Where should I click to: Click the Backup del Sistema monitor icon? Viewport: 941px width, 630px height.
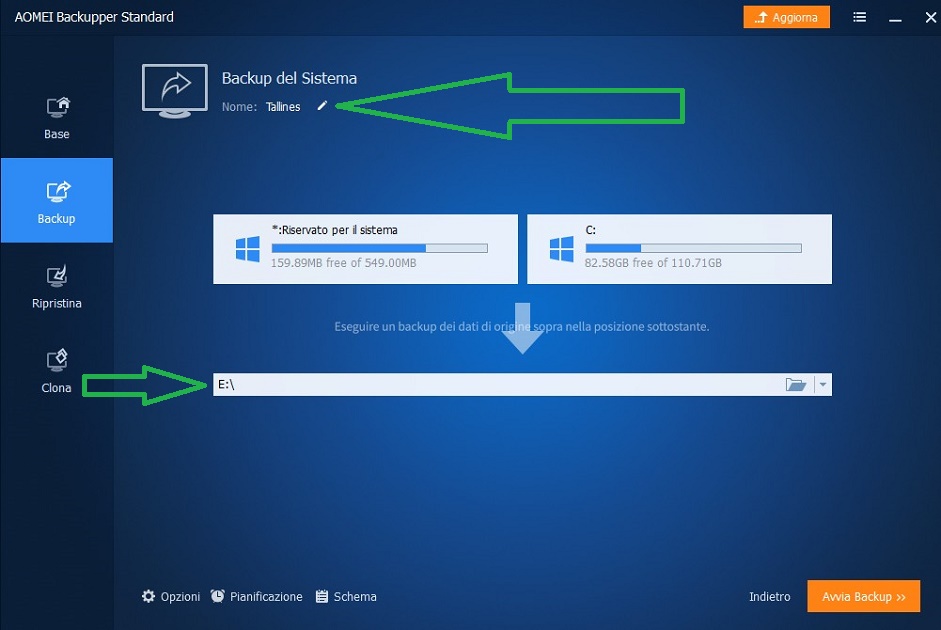[175, 91]
